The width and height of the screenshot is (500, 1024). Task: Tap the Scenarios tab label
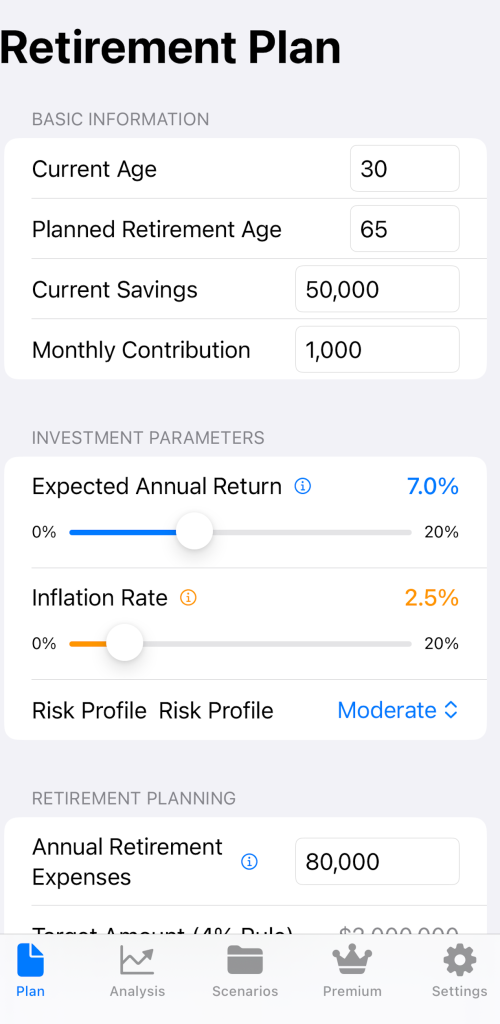(245, 991)
